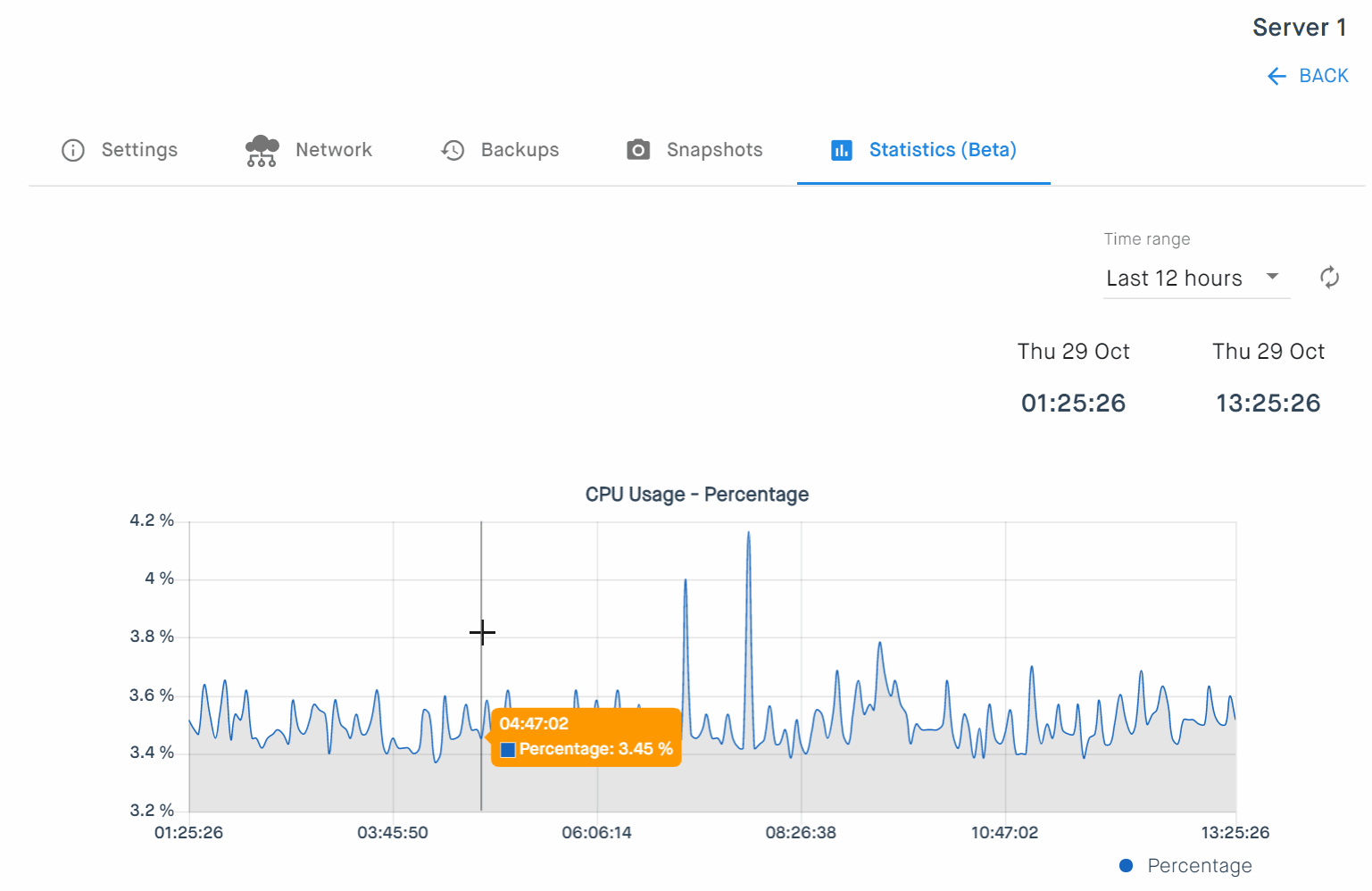Image resolution: width=1372 pixels, height=891 pixels.
Task: Click the Settings info icon
Action: pos(73,150)
